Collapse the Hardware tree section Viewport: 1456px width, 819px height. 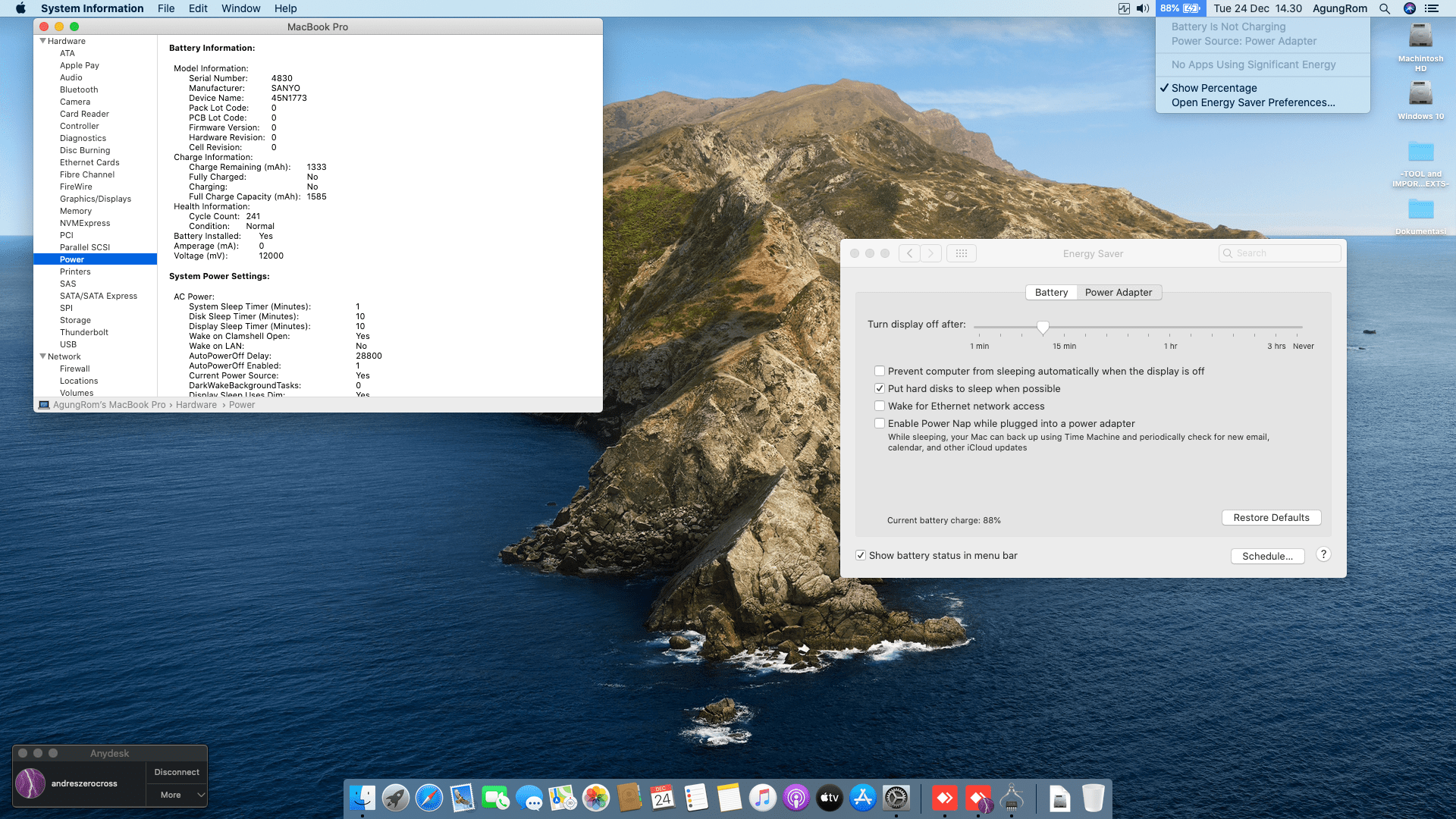tap(43, 41)
